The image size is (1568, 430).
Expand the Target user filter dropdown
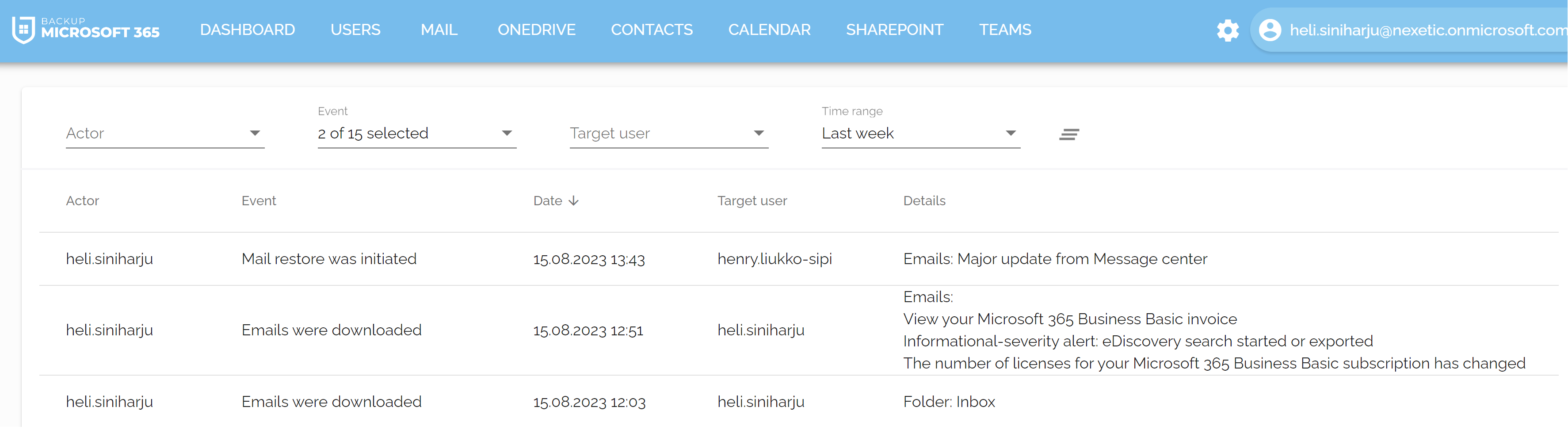(x=669, y=134)
